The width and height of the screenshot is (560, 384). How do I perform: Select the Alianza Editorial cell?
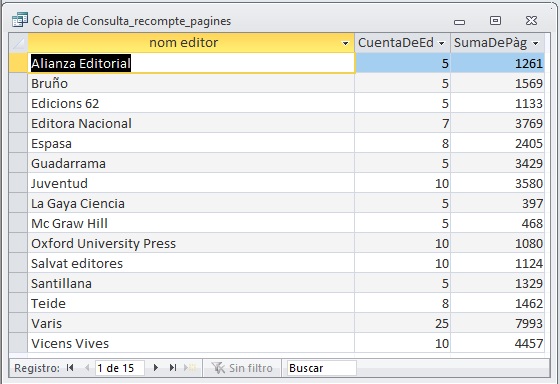point(191,63)
